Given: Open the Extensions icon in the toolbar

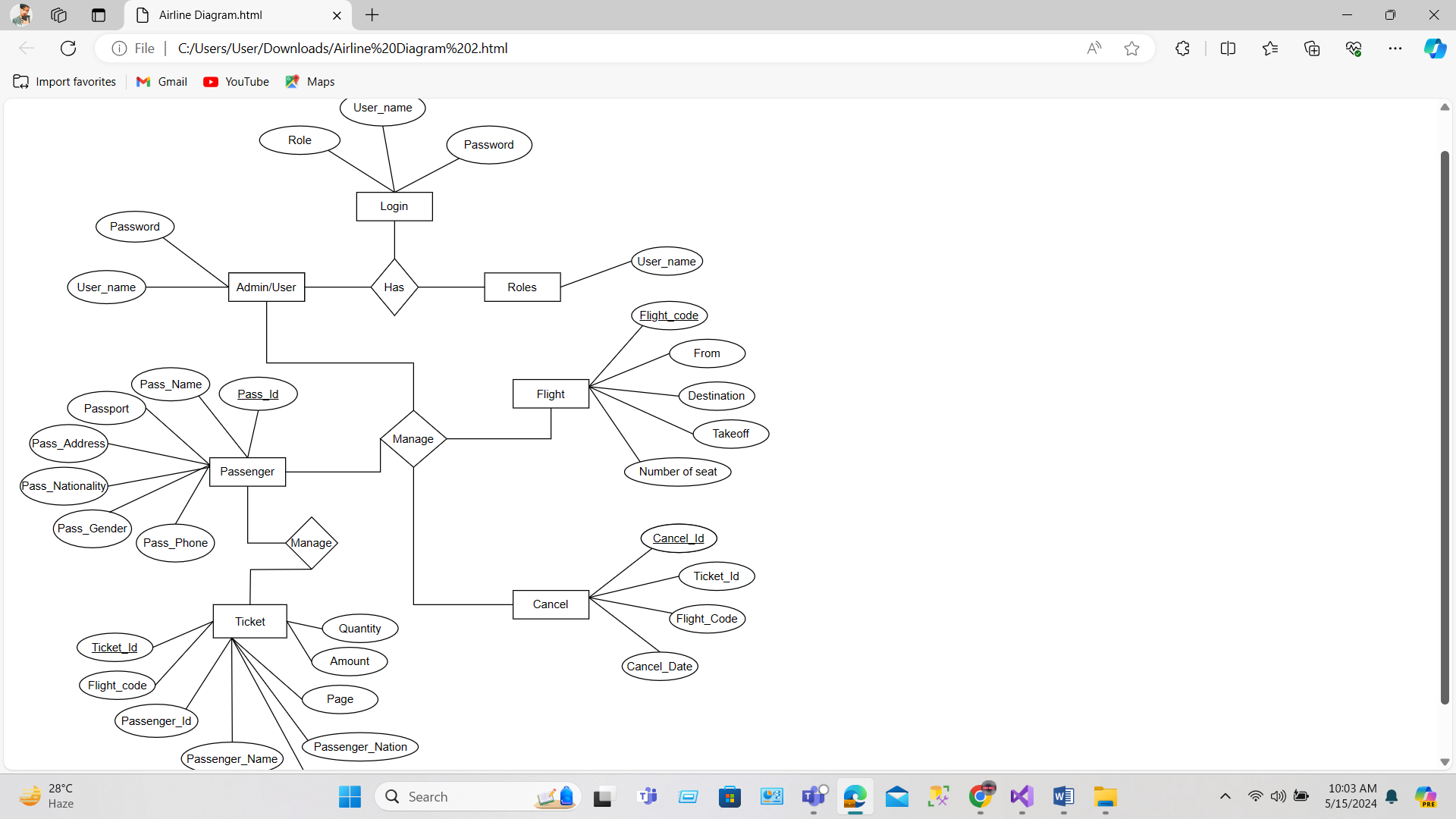Looking at the screenshot, I should coord(1182,48).
